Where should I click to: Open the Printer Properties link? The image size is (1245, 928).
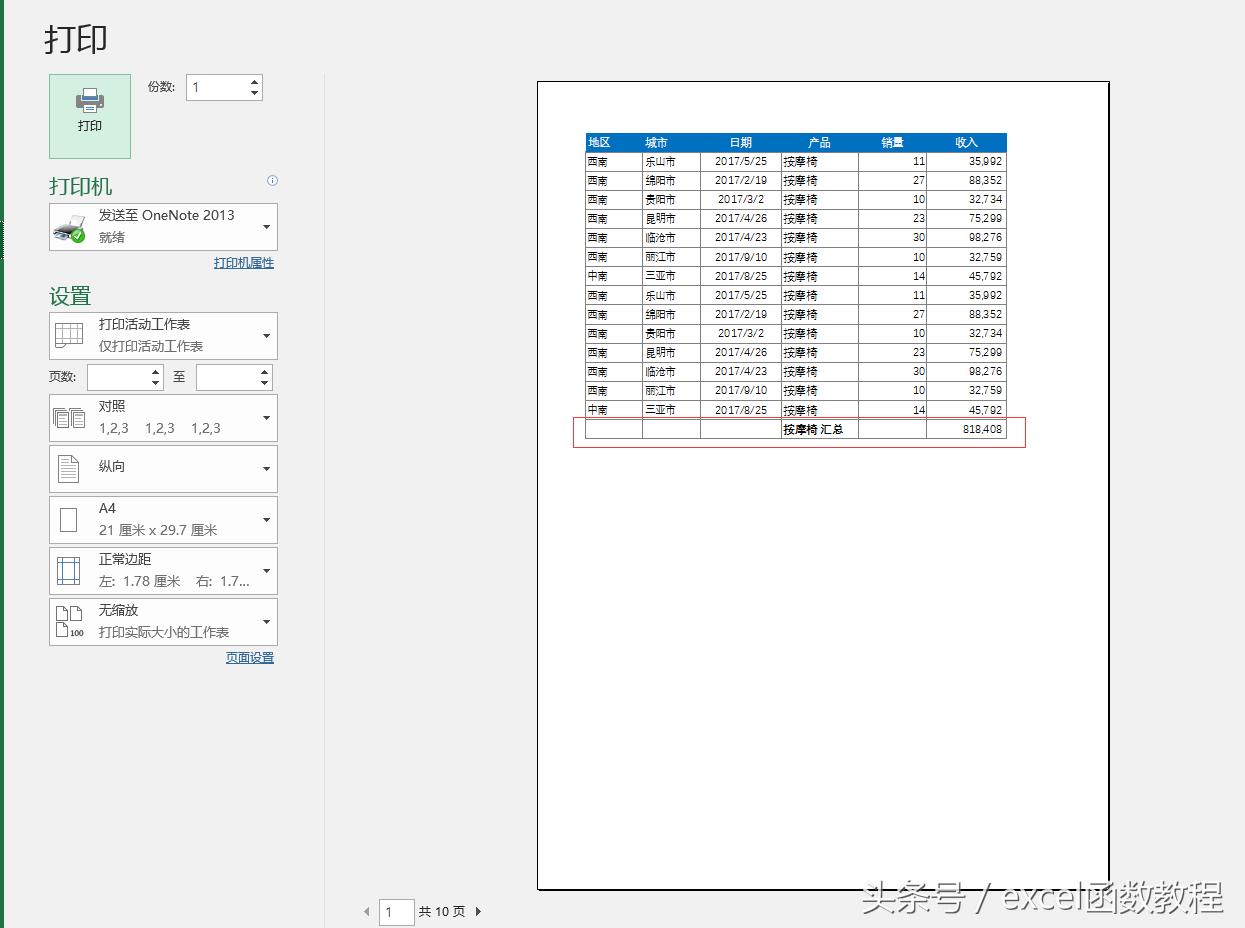(x=243, y=263)
